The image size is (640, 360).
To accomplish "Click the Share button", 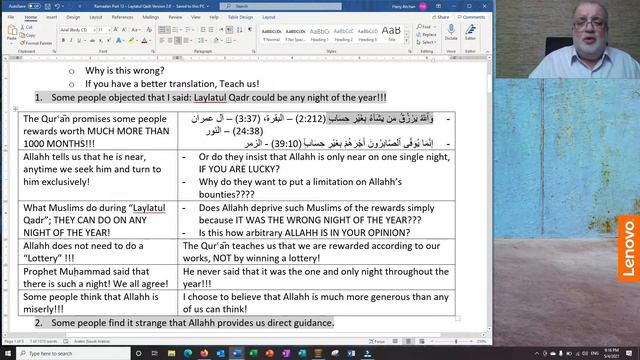I will pos(440,17).
